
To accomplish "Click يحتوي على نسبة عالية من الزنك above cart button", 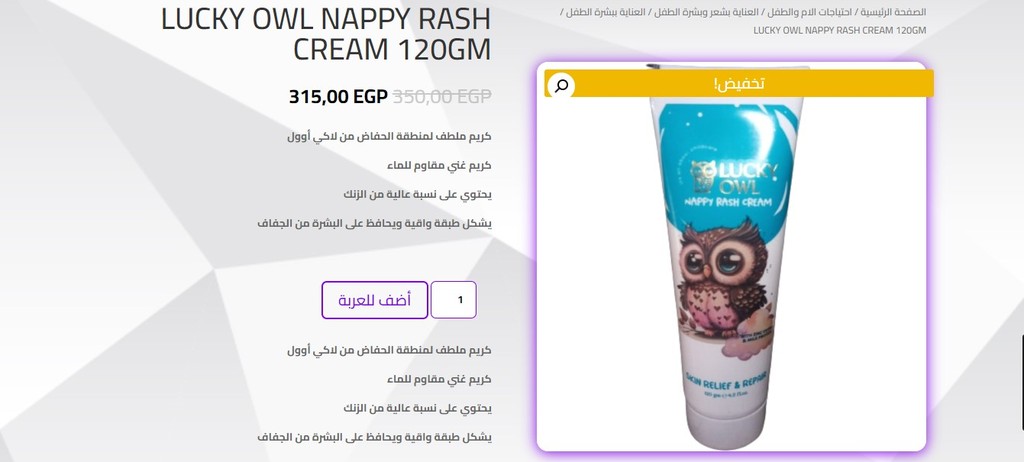I will click(417, 194).
